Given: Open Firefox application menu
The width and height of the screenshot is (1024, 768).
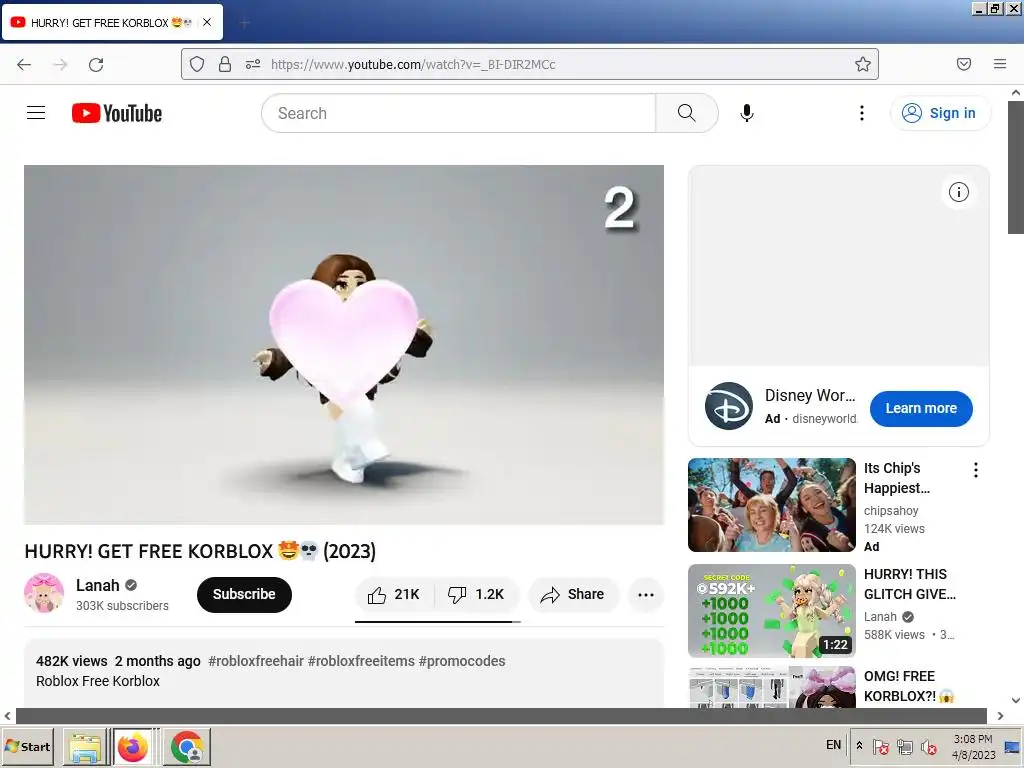Looking at the screenshot, I should pyautogui.click(x=999, y=64).
